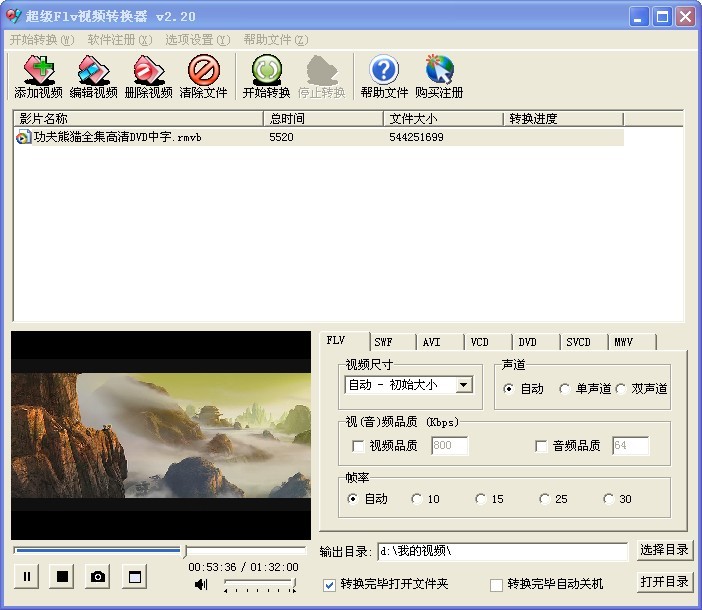Toggle fullscreen preview window icon

(134, 576)
